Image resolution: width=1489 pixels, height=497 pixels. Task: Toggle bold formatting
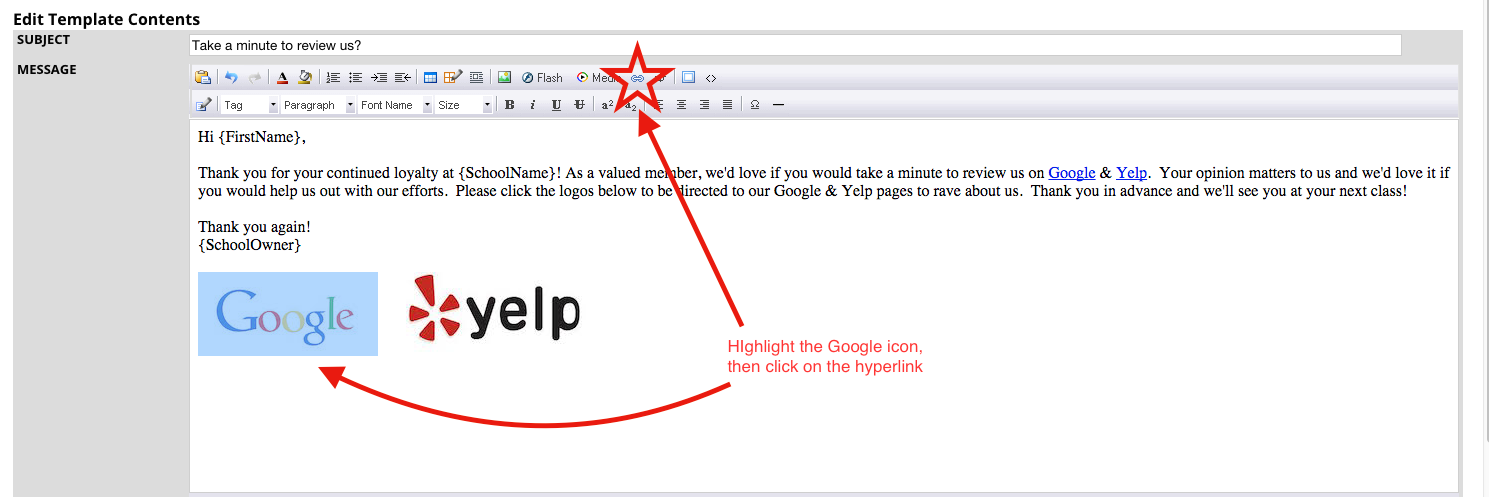[x=509, y=104]
